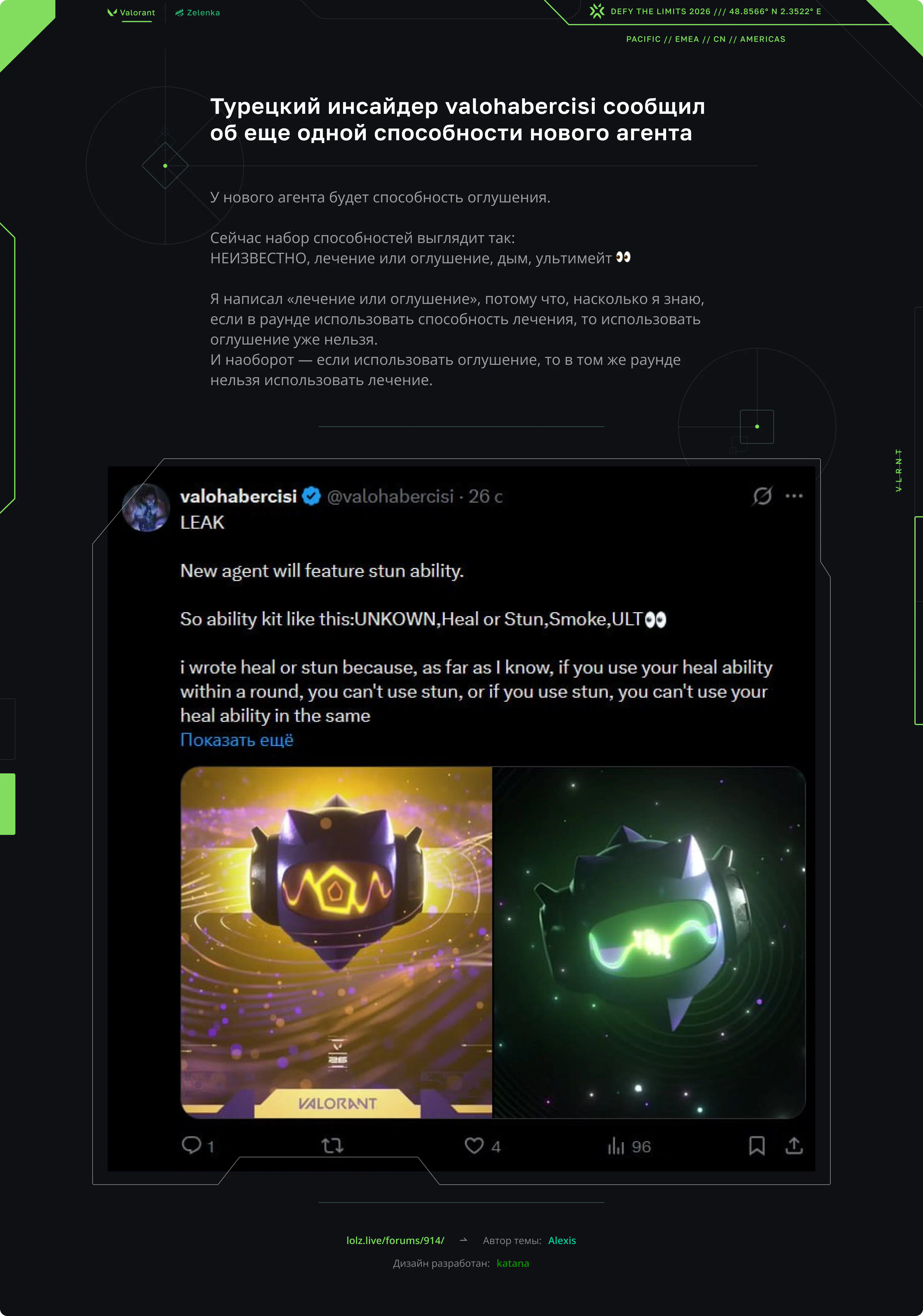The width and height of the screenshot is (923, 1316).
Task: Bookmark the valohabercisi tweet
Action: coord(757,1145)
